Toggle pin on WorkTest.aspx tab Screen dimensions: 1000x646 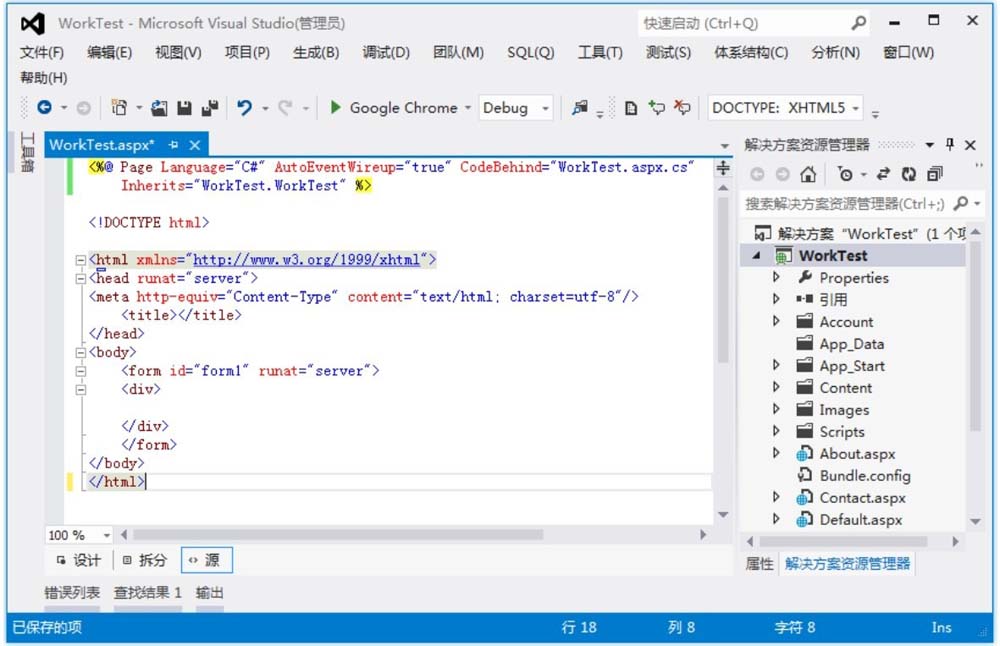click(x=173, y=145)
